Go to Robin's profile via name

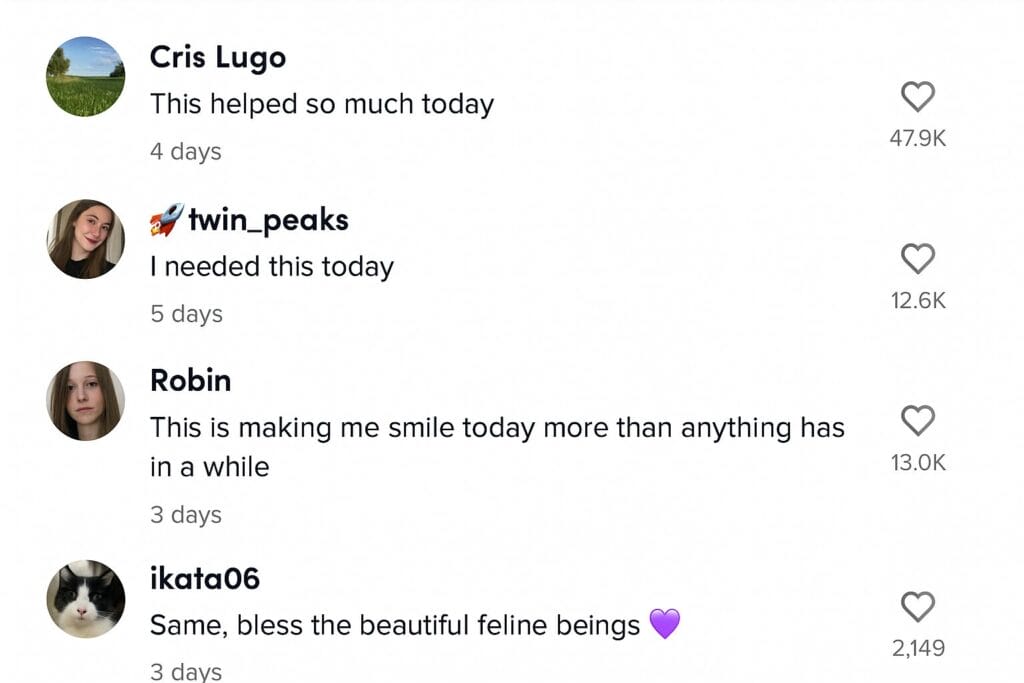click(190, 381)
